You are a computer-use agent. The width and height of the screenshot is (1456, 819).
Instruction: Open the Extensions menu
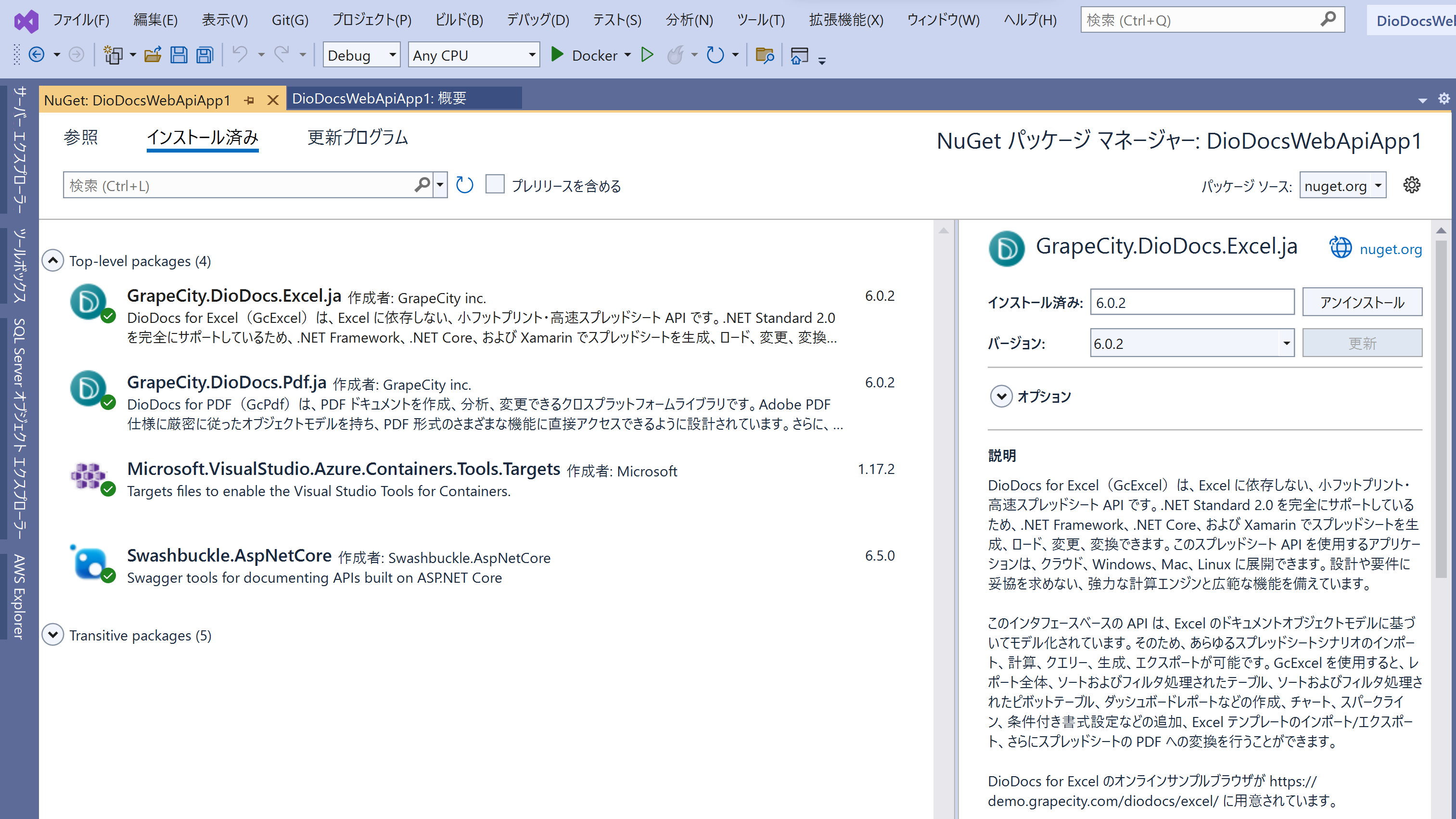pyautogui.click(x=846, y=20)
